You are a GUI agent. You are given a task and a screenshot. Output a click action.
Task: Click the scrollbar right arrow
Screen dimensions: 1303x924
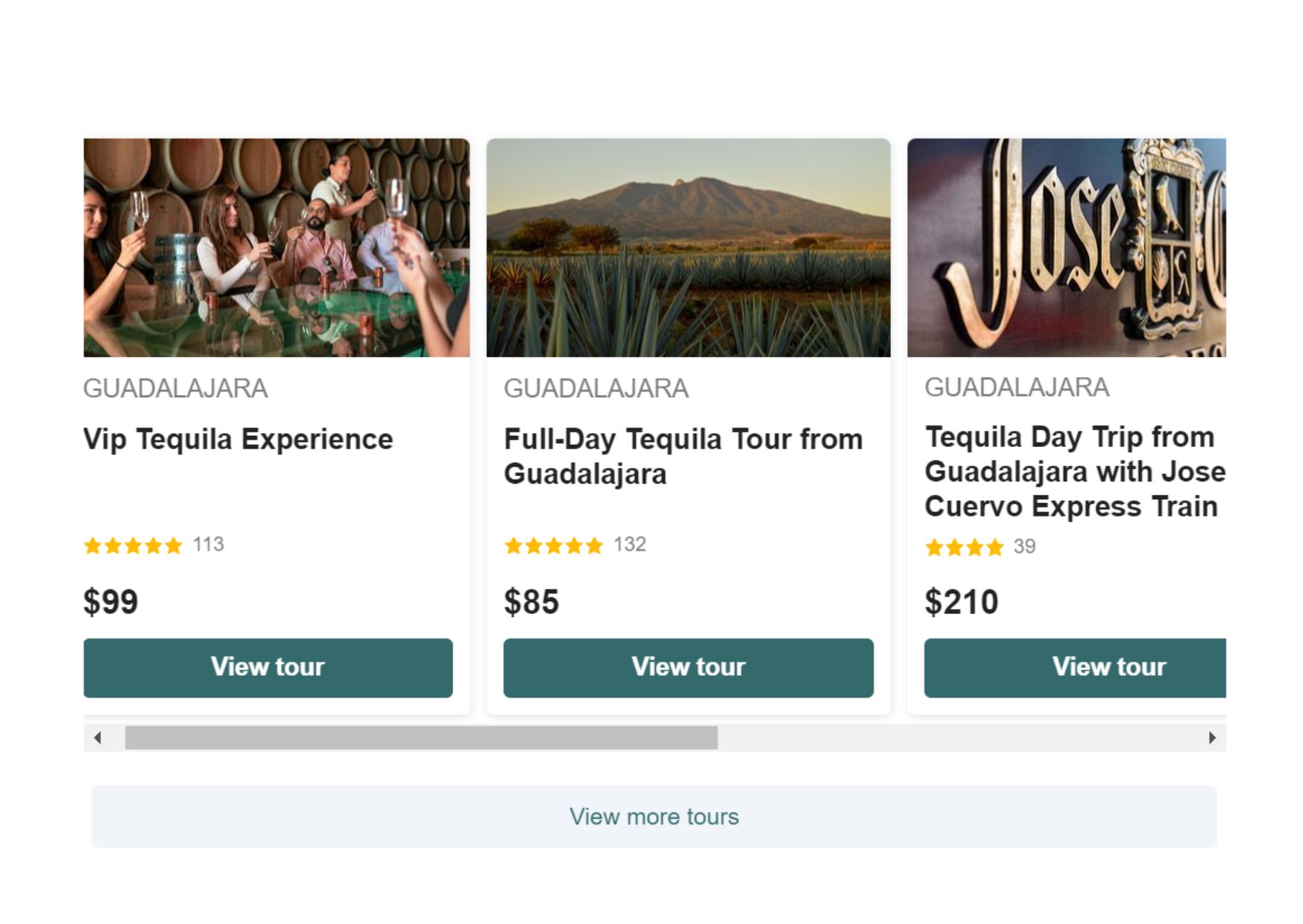(x=1211, y=738)
